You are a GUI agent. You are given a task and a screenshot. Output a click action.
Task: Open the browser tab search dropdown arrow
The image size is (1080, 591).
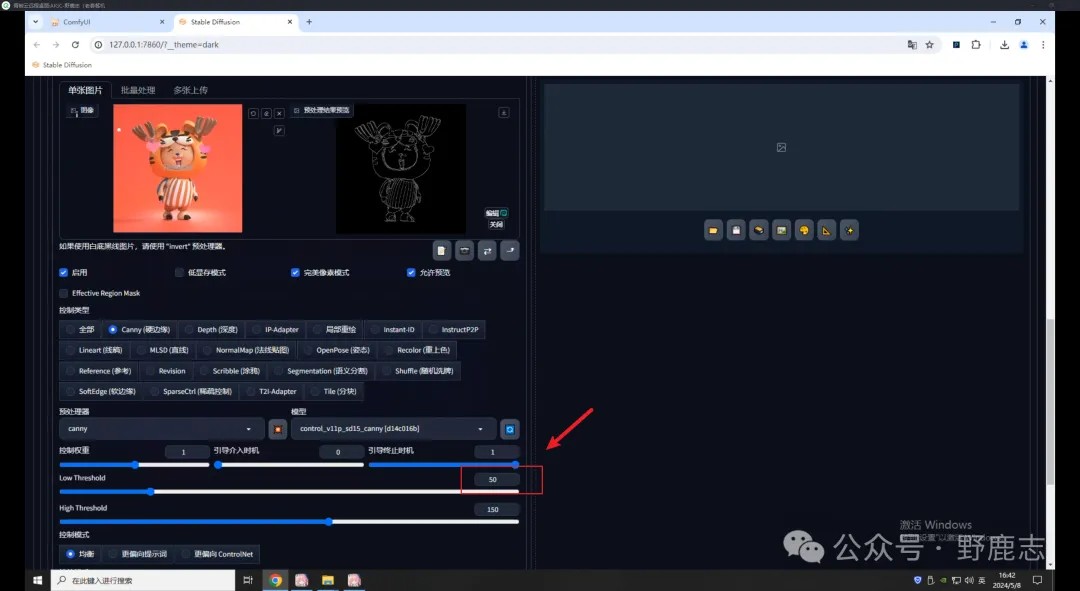(35, 22)
